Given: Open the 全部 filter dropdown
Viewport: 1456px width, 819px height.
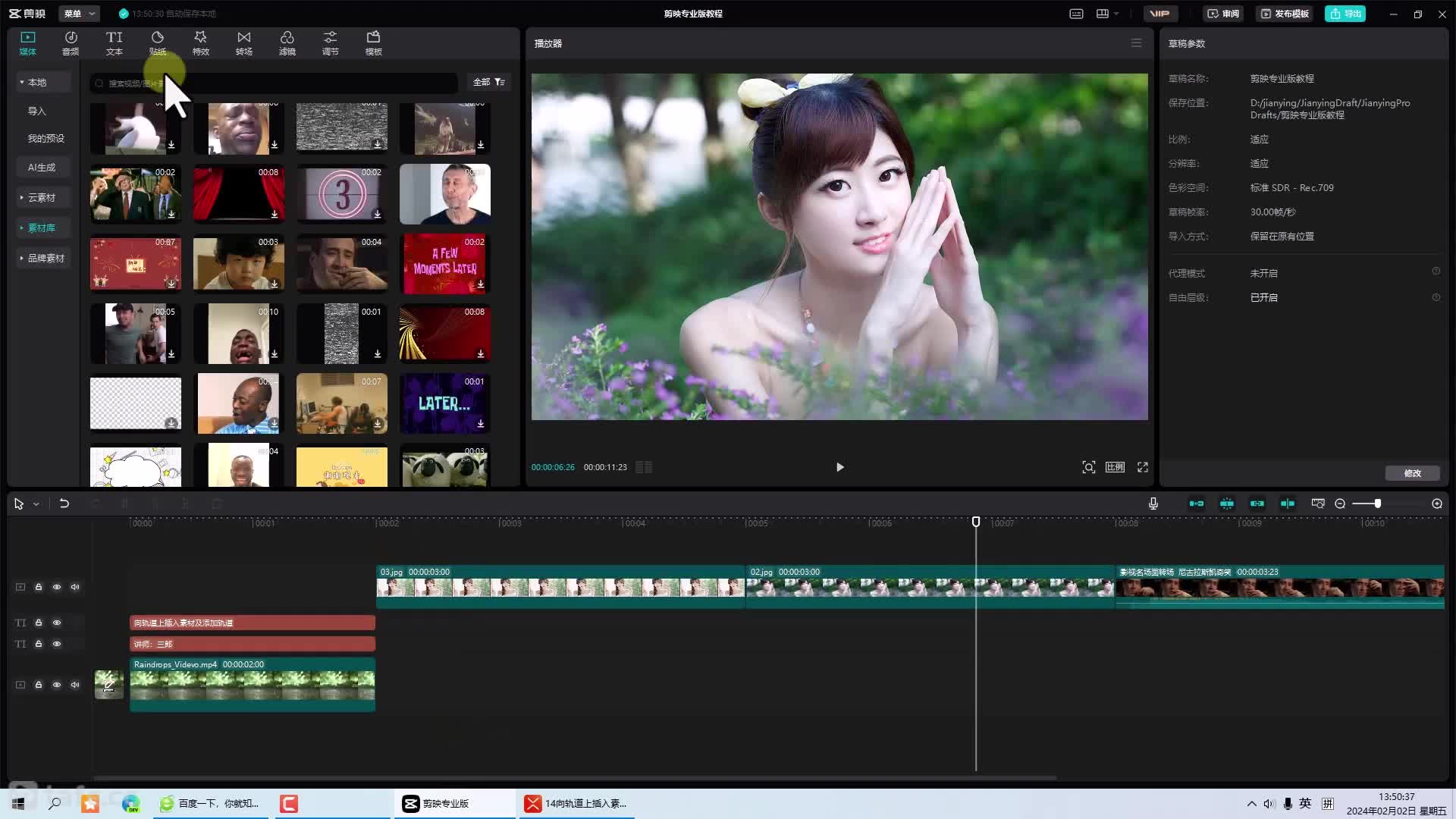Looking at the screenshot, I should pyautogui.click(x=489, y=82).
